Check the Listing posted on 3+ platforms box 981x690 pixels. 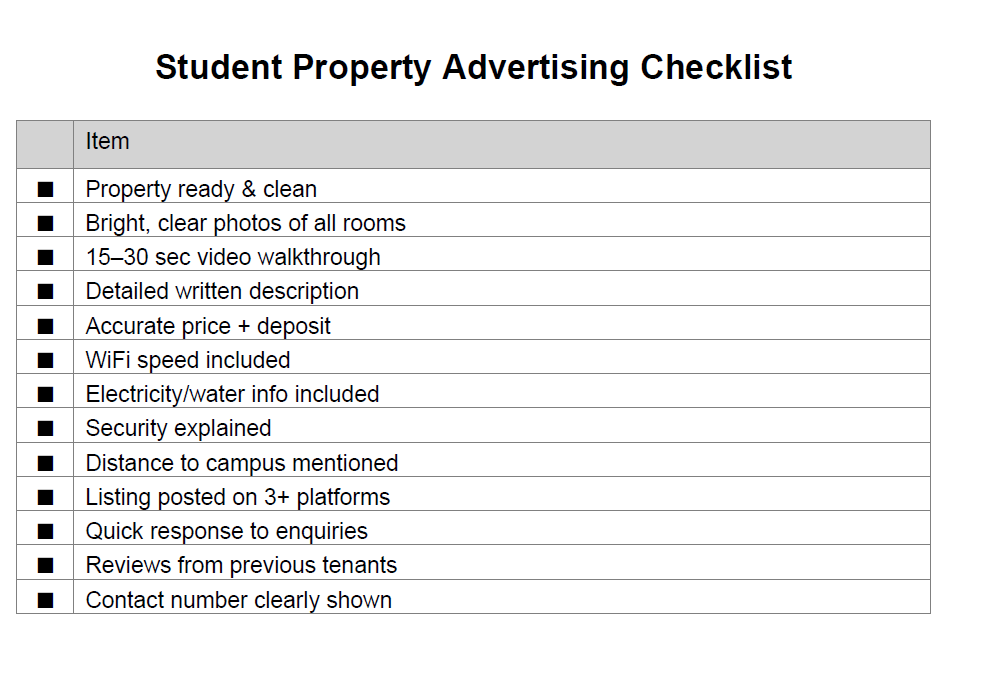point(45,497)
